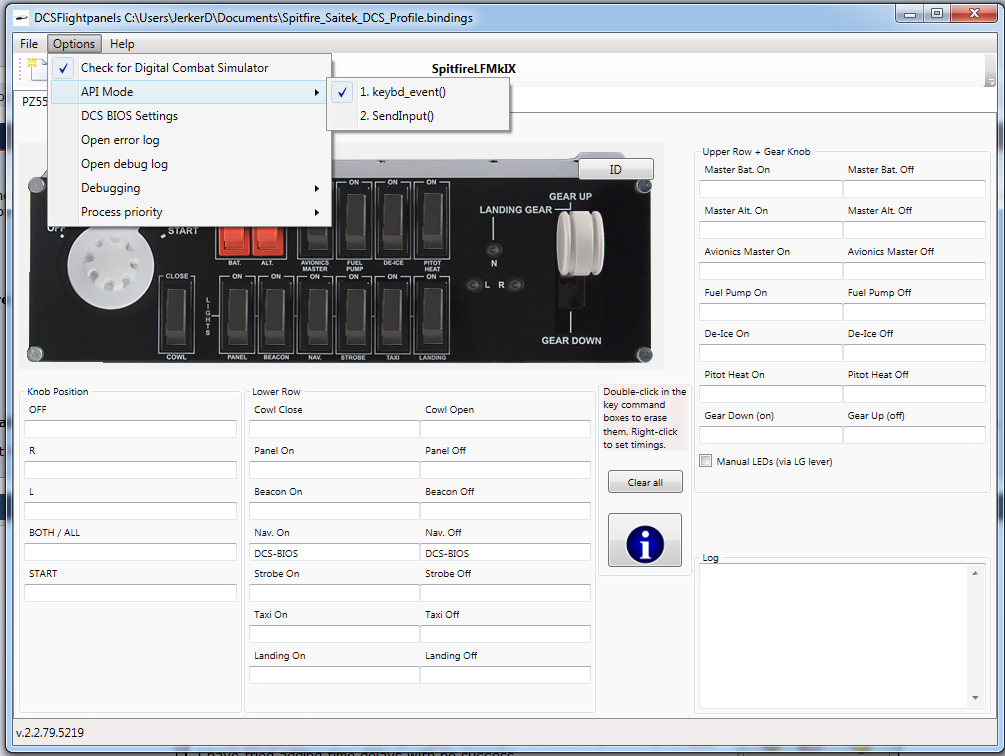The image size is (1005, 756).
Task: Click the red ALT. switch
Action: click(267, 242)
